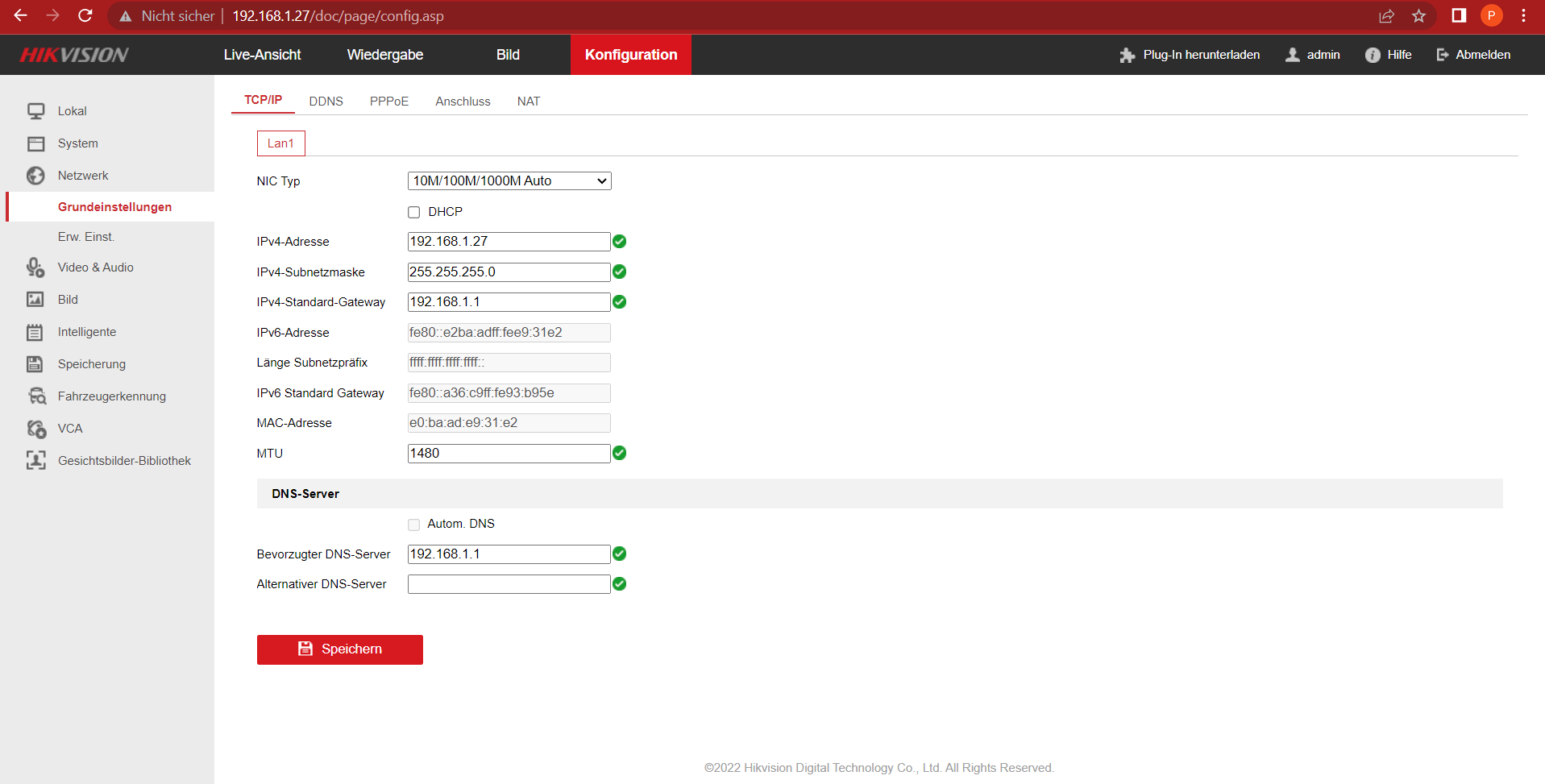Click the Plug-In herunterladen puzzle icon
The image size is (1545, 784).
pyautogui.click(x=1127, y=55)
